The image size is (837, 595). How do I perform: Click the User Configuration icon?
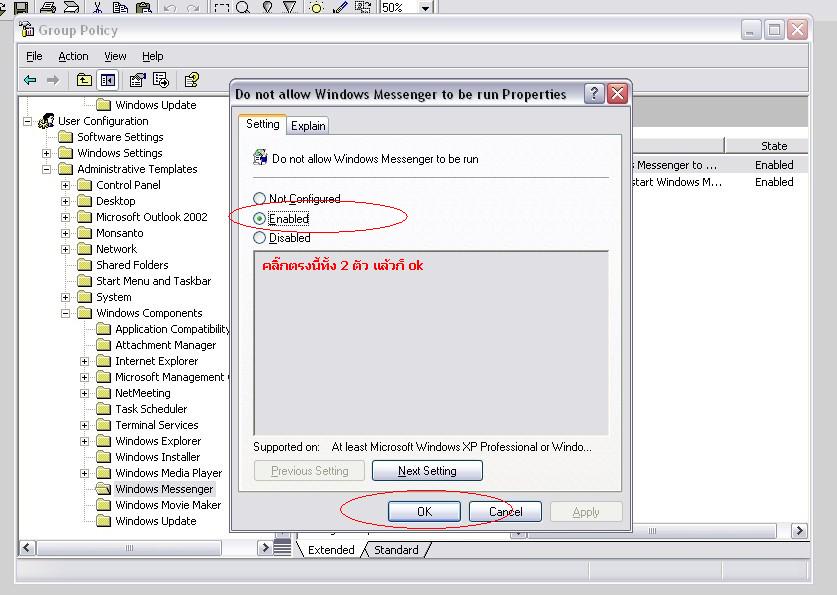46,121
